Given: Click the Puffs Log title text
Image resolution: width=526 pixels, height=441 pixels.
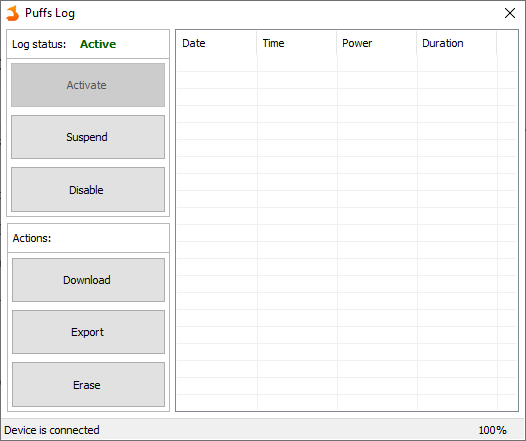Looking at the screenshot, I should pyautogui.click(x=50, y=13).
